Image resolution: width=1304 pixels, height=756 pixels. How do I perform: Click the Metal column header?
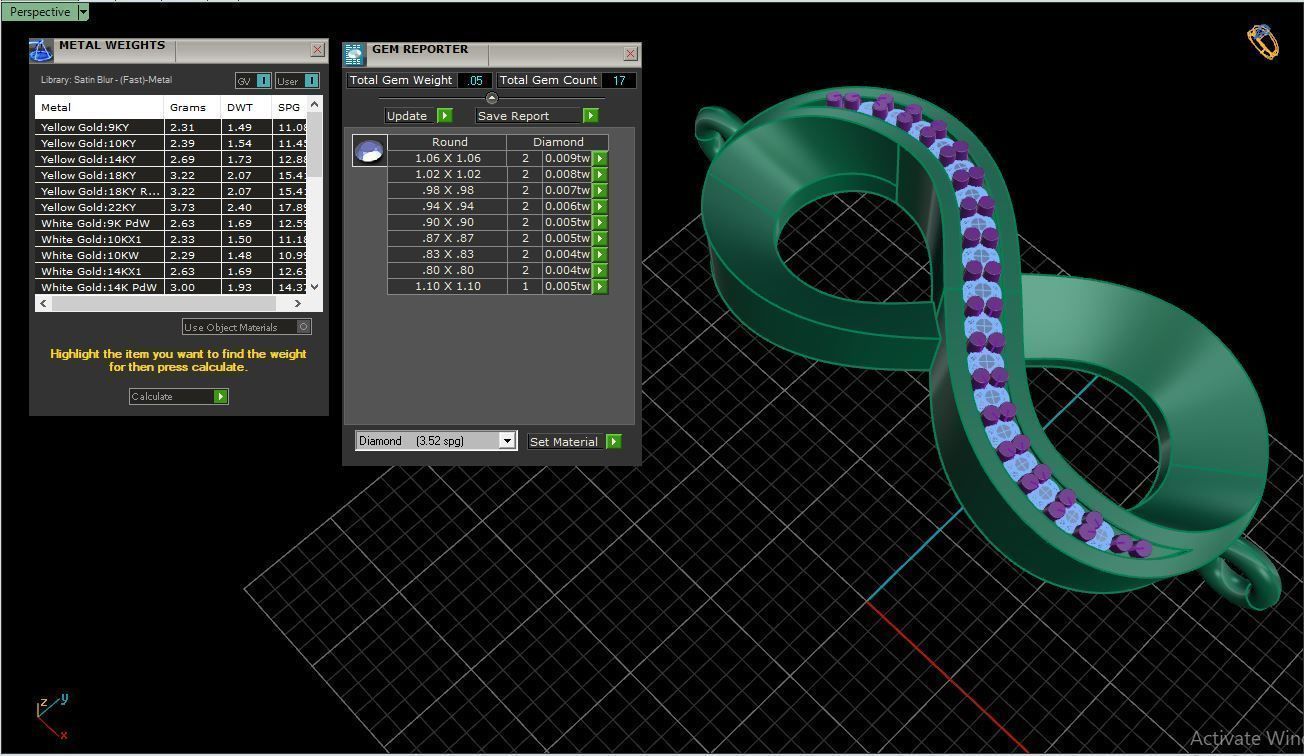coord(99,107)
